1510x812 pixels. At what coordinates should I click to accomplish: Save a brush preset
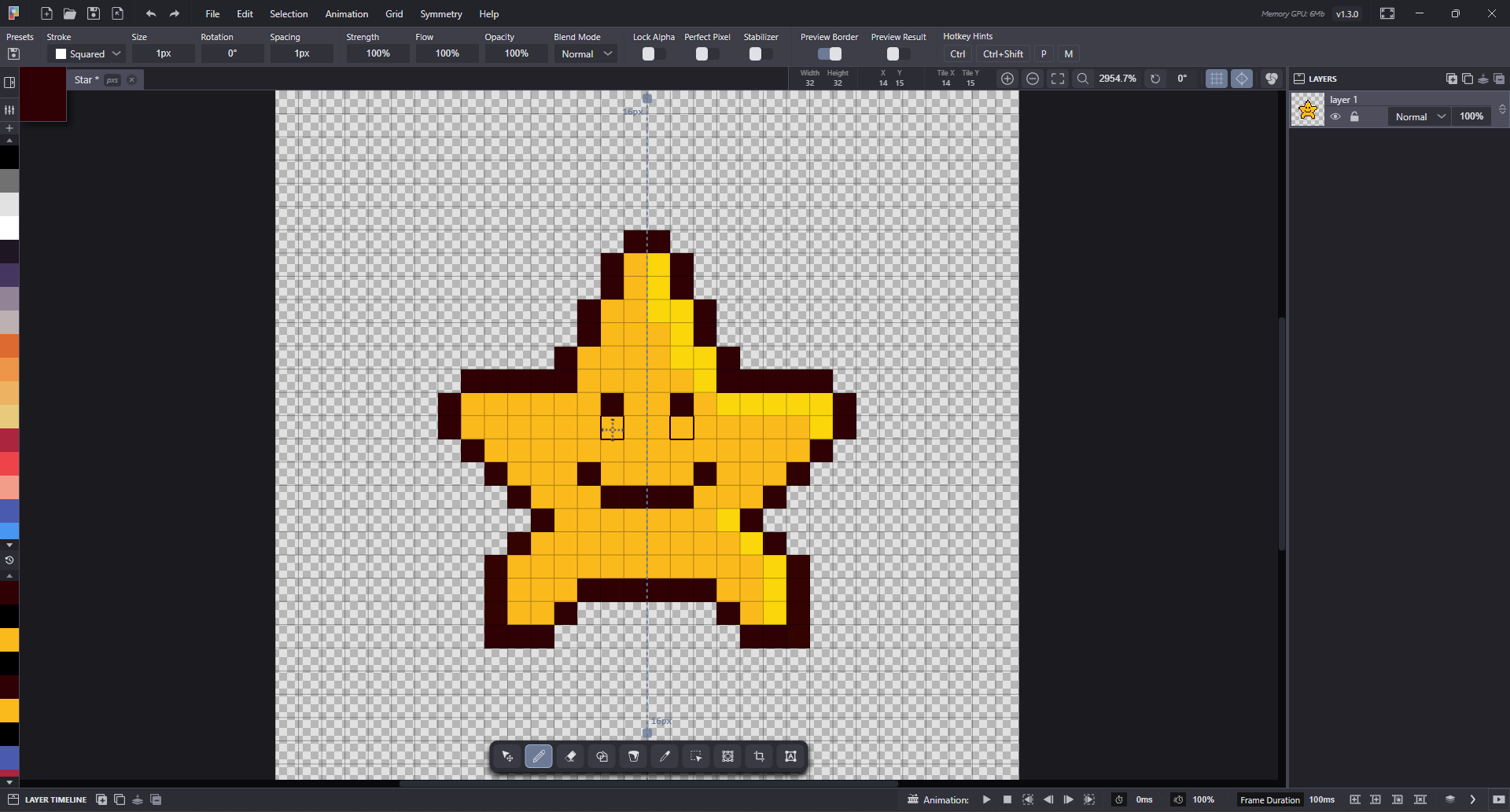[x=13, y=53]
